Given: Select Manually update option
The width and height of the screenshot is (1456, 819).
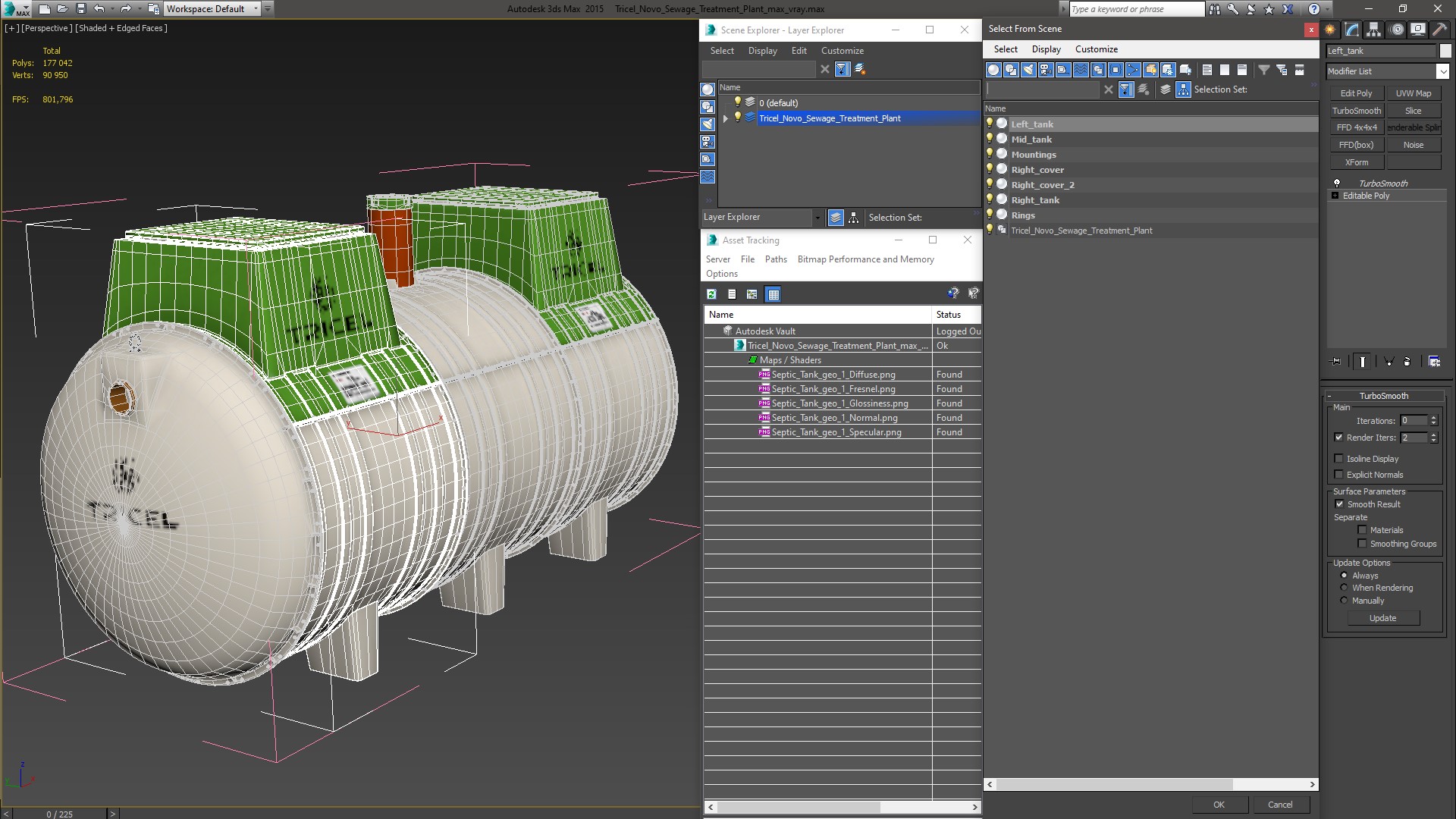Looking at the screenshot, I should pyautogui.click(x=1344, y=601).
